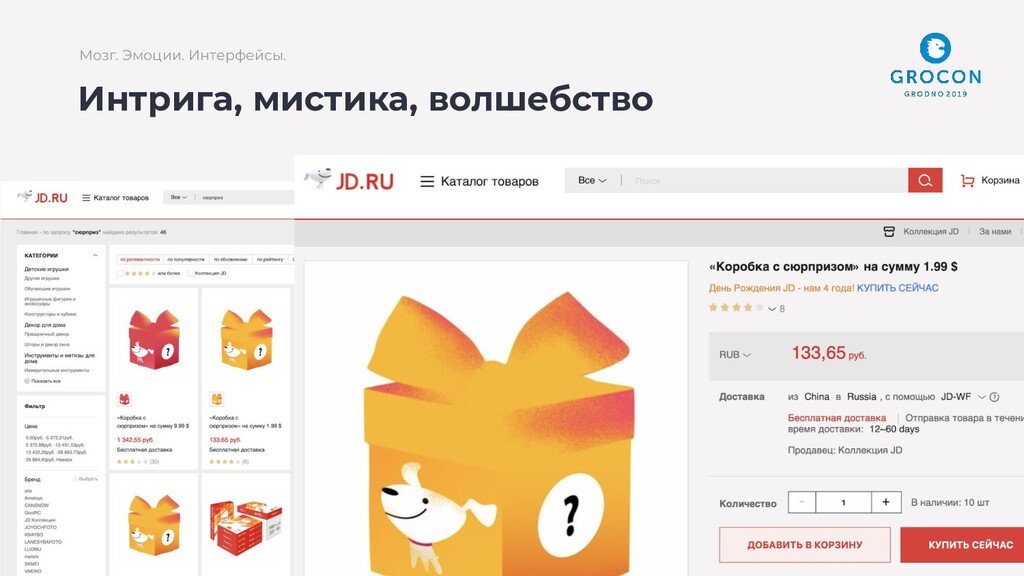Check the Коллекция JD filter checkbox

click(191, 274)
